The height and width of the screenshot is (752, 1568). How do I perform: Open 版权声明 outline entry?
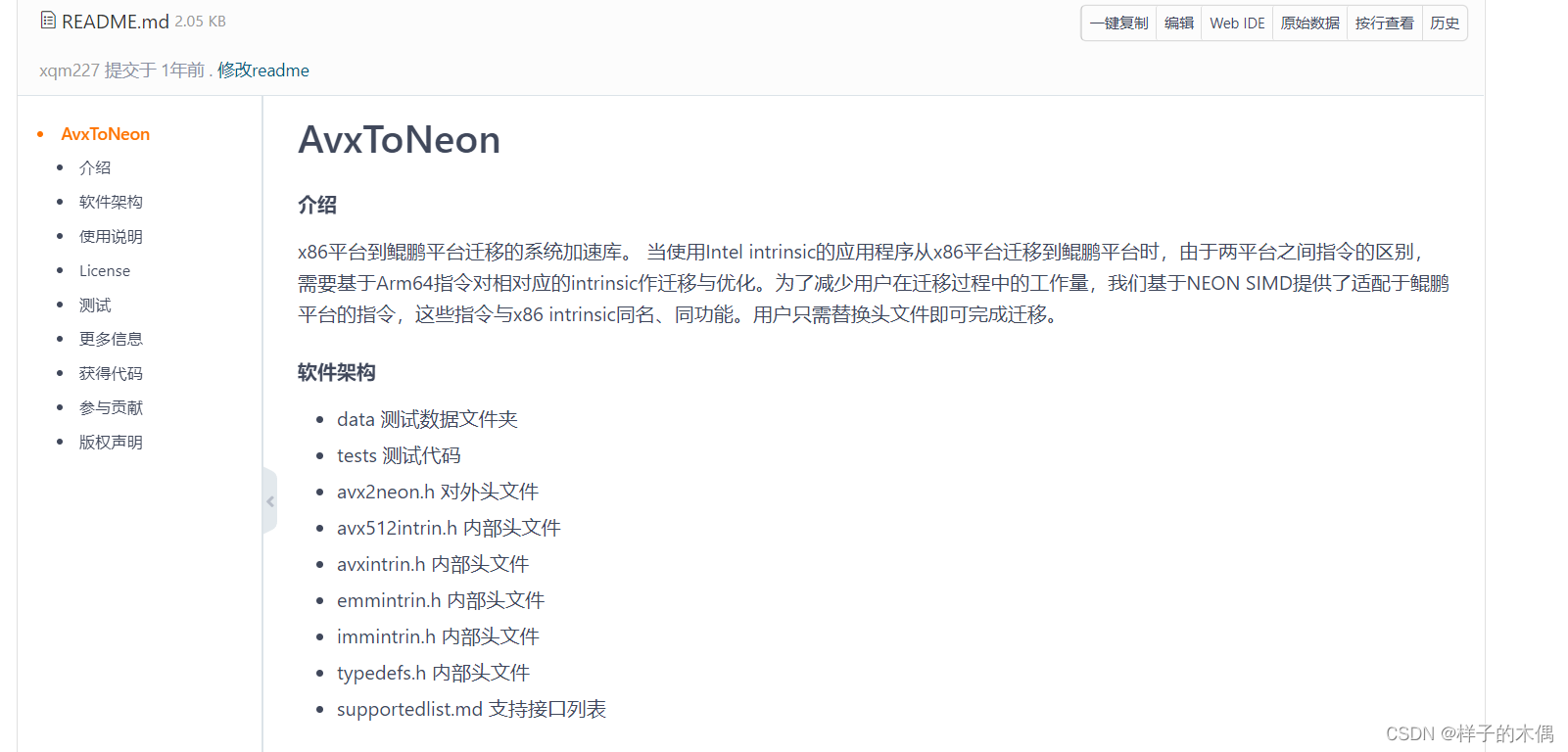[x=111, y=443]
